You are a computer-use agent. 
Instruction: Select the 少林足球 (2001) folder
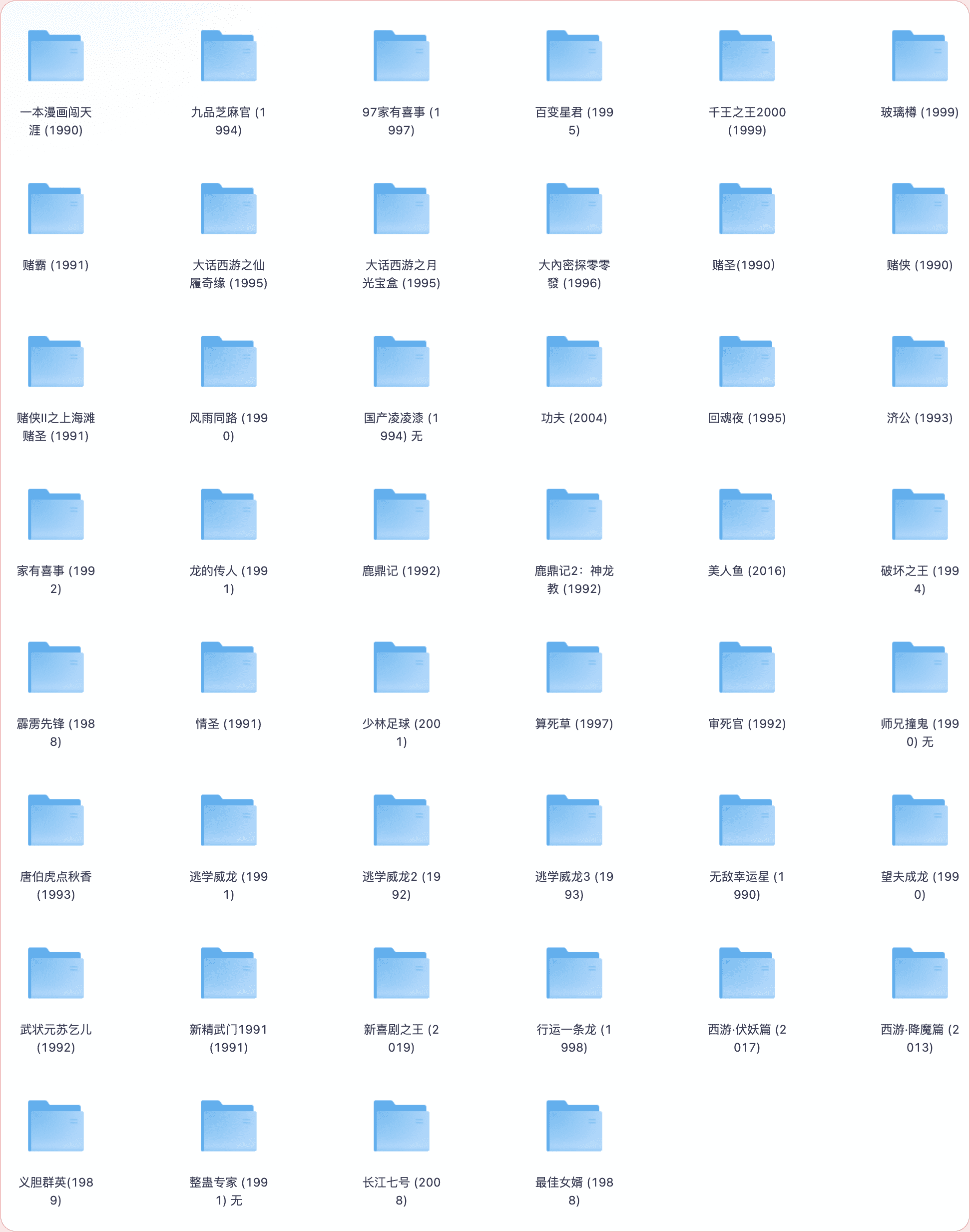coord(401,667)
